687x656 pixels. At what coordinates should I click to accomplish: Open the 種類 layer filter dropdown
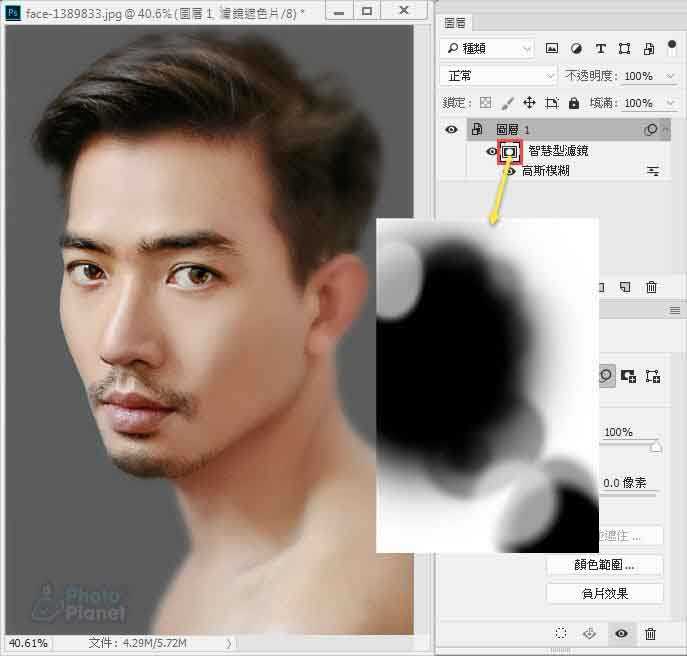[x=487, y=49]
